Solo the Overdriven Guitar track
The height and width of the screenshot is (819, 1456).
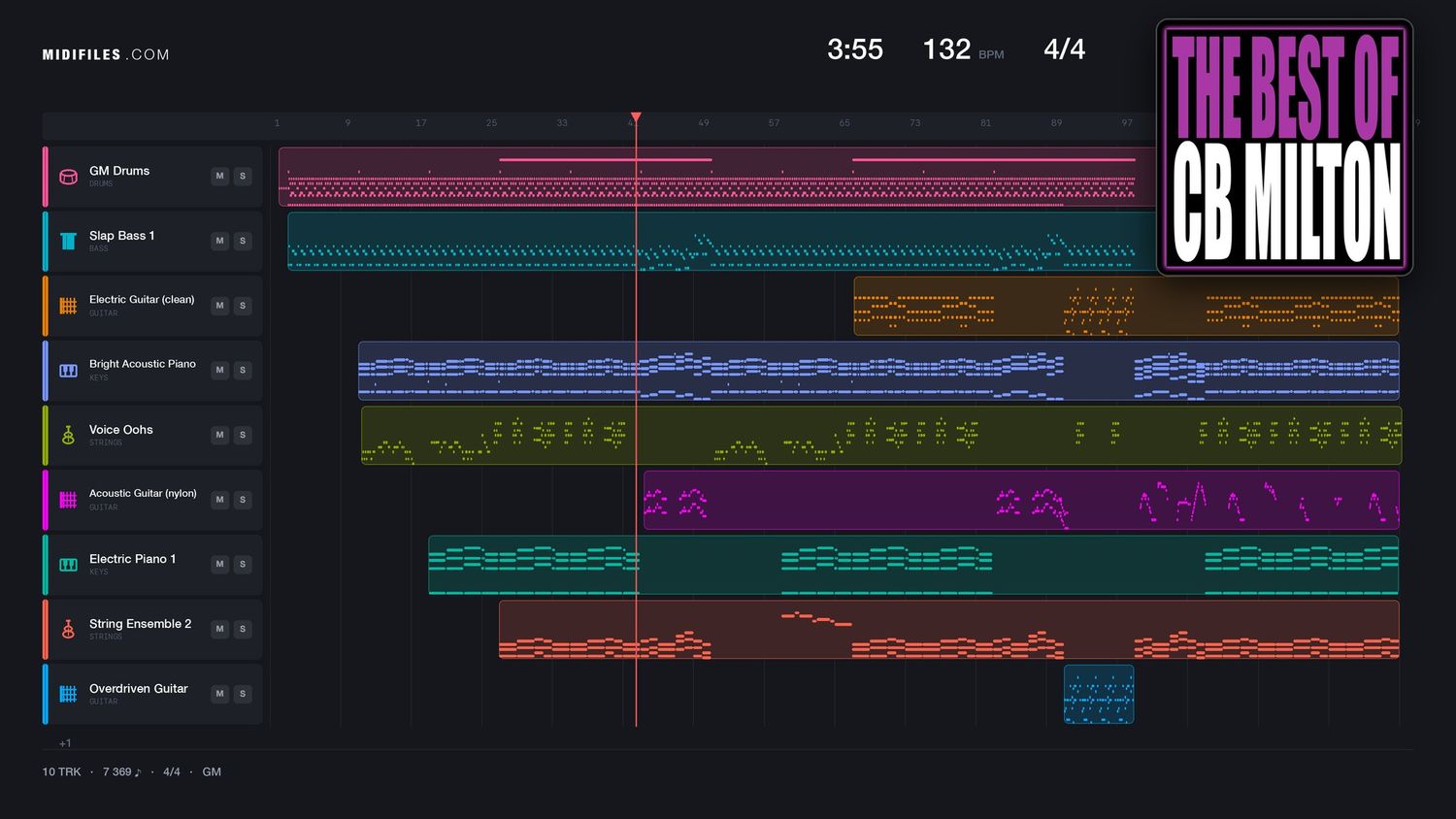click(243, 694)
